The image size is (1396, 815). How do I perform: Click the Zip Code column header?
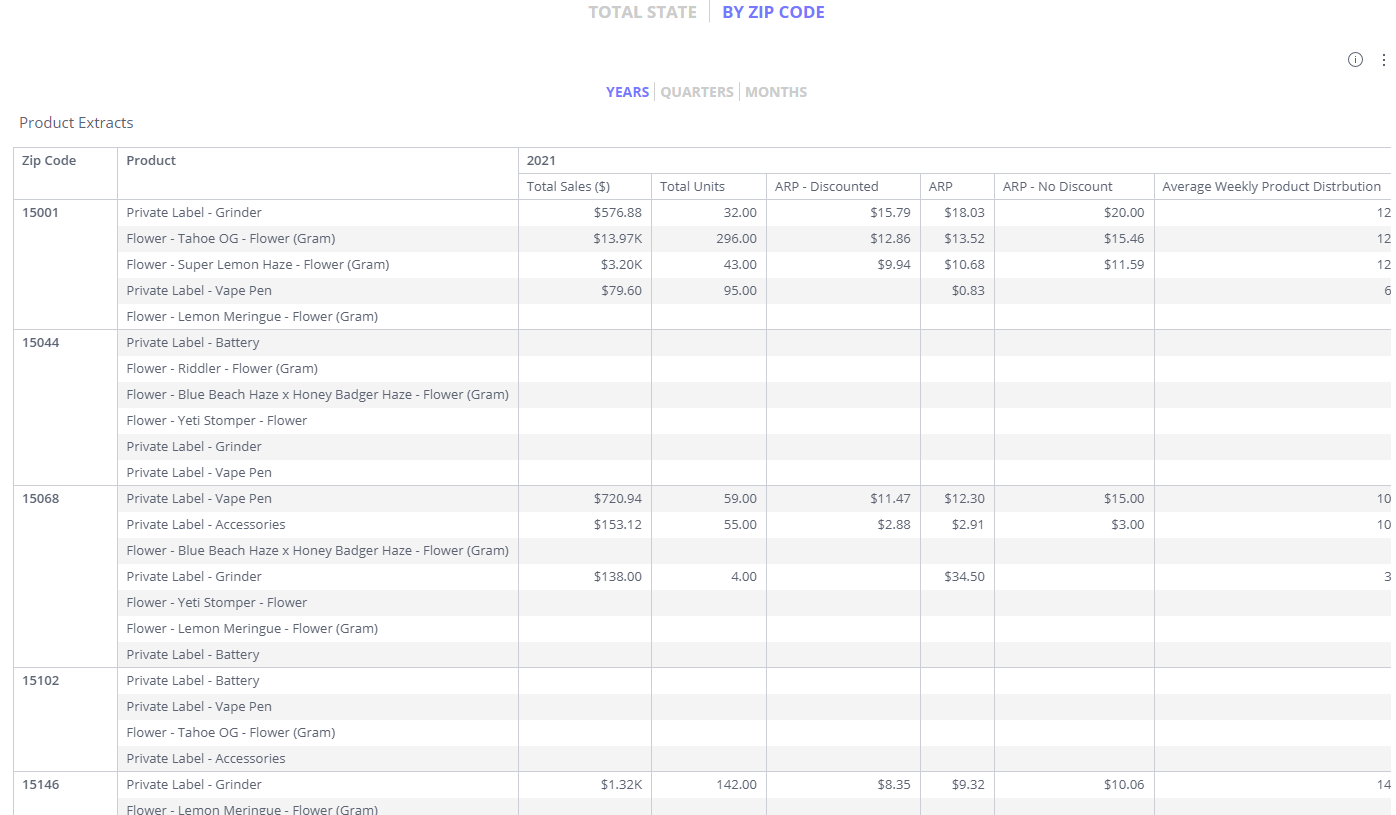click(x=49, y=161)
